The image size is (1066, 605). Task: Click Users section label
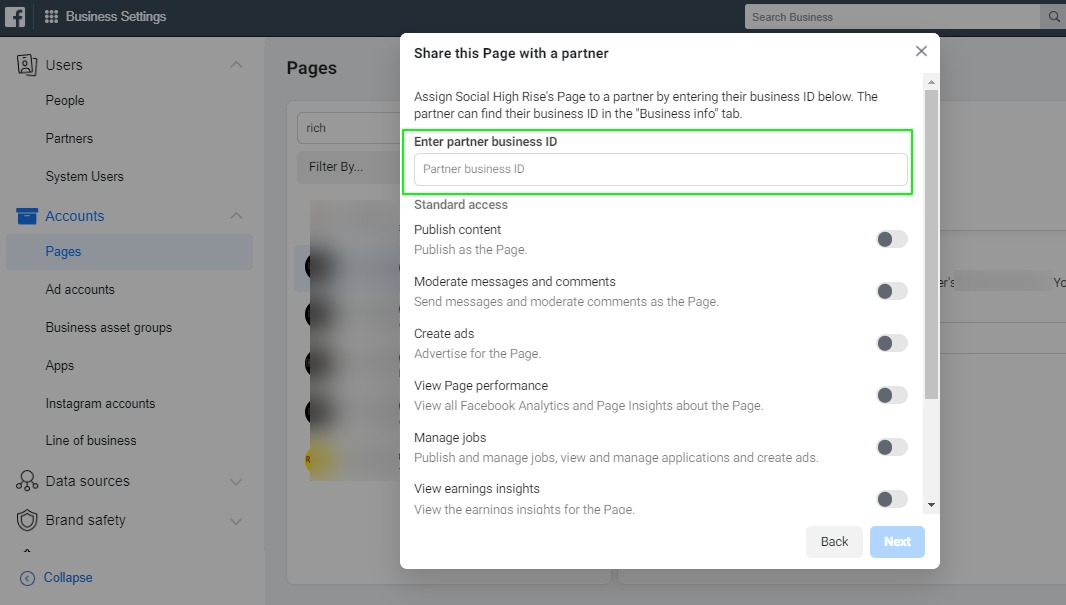[x=64, y=65]
